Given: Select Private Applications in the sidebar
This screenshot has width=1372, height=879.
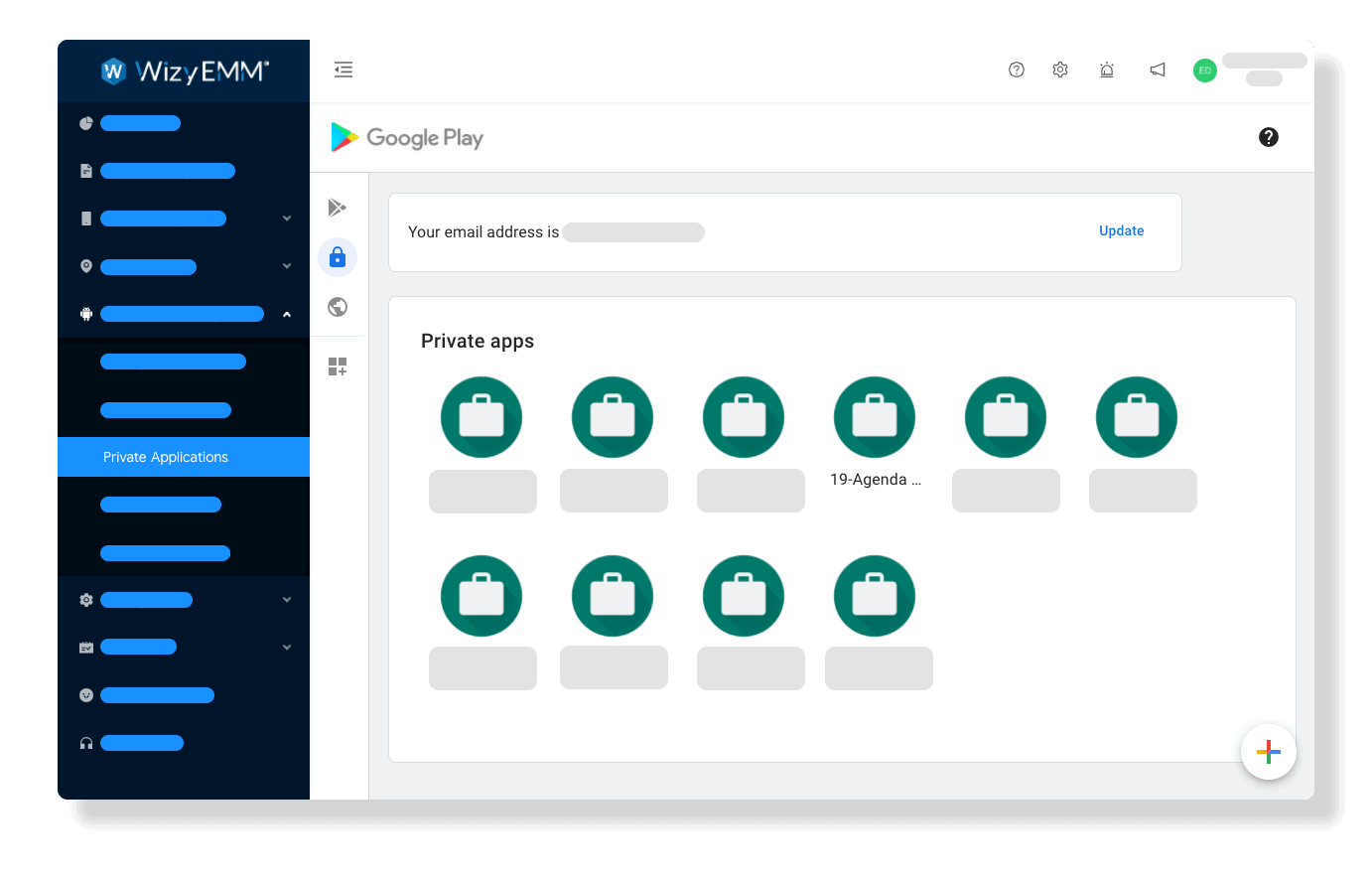Looking at the screenshot, I should 184,457.
